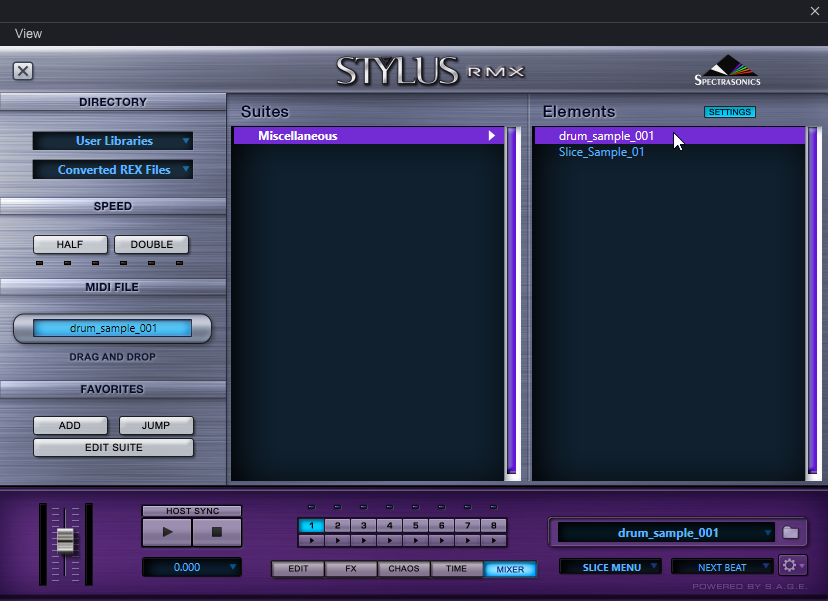Click the play arrow under part 1
This screenshot has width=828, height=601.
pyautogui.click(x=312, y=540)
